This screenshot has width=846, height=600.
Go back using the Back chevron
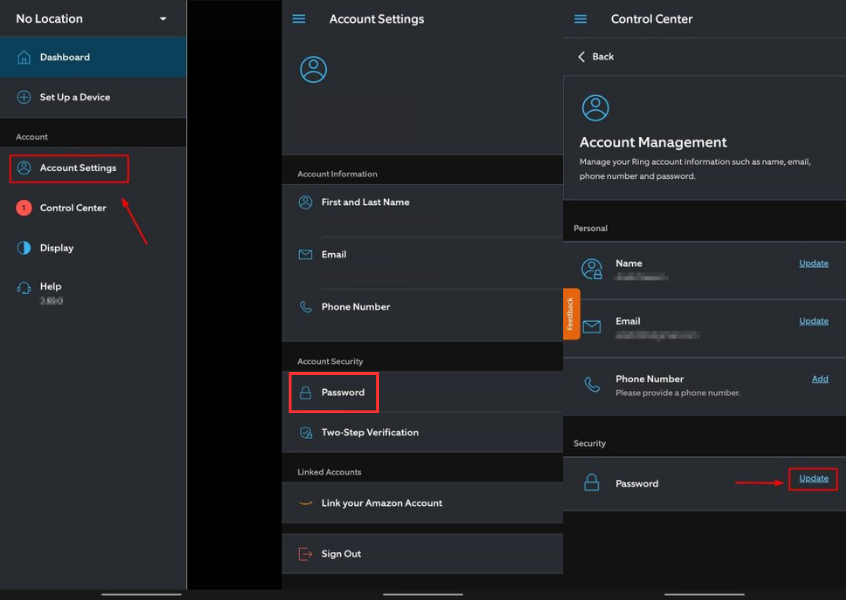(584, 56)
